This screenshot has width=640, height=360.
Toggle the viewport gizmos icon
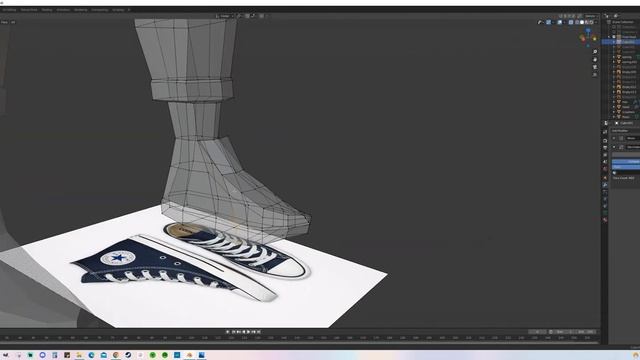click(x=549, y=22)
